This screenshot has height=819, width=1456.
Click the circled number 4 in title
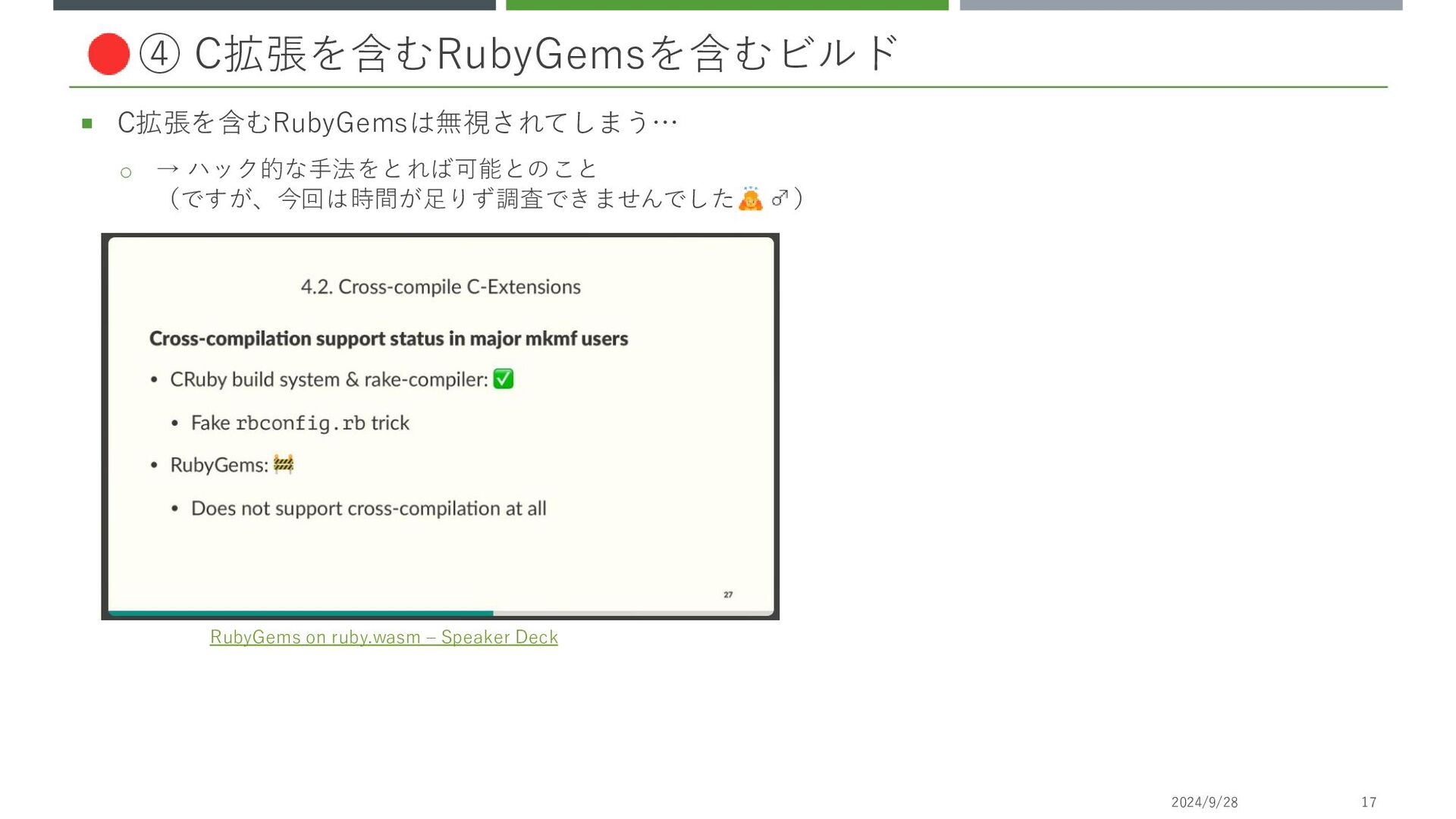tap(159, 54)
